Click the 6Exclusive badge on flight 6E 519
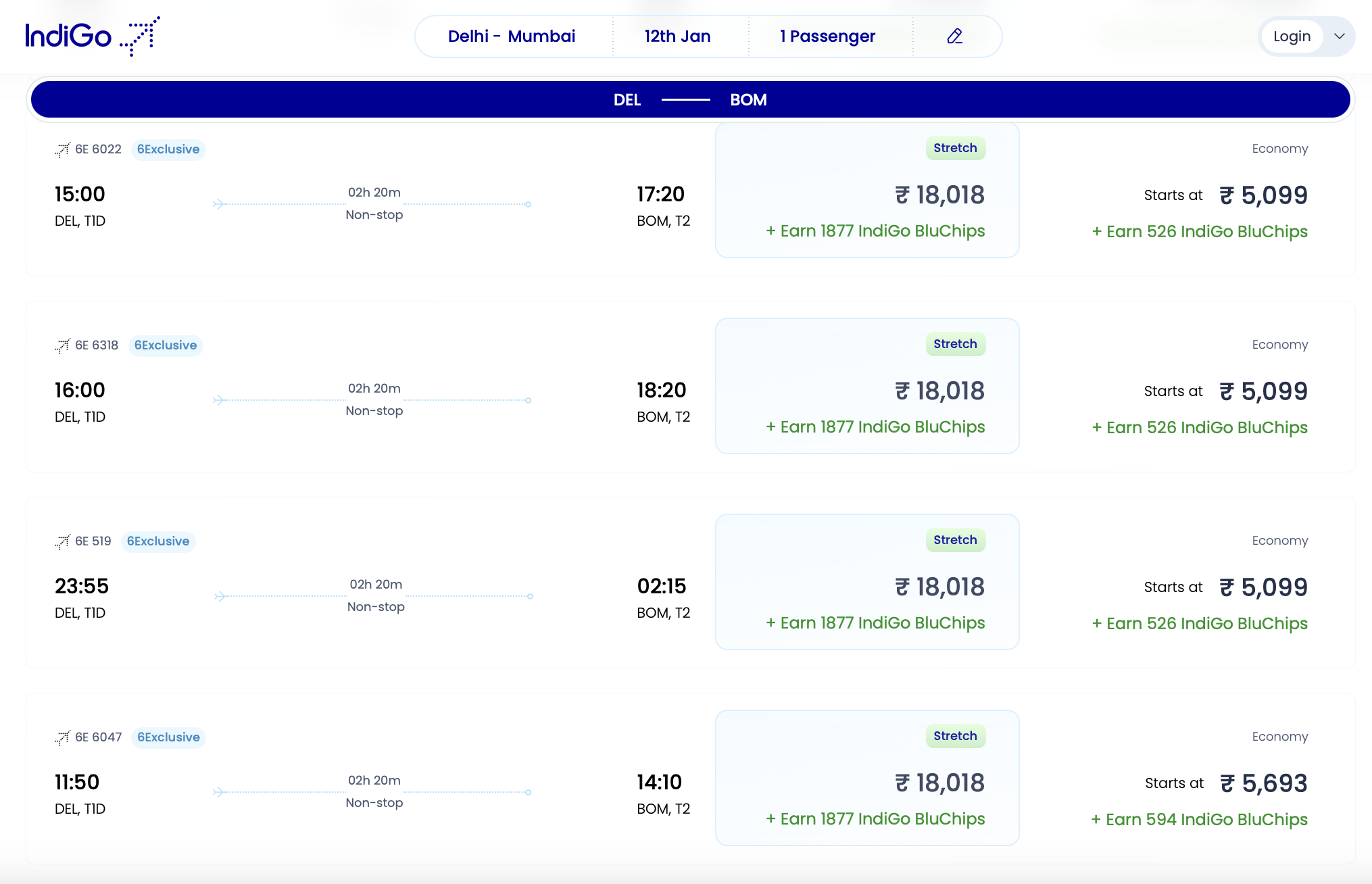This screenshot has height=884, width=1372. (158, 541)
